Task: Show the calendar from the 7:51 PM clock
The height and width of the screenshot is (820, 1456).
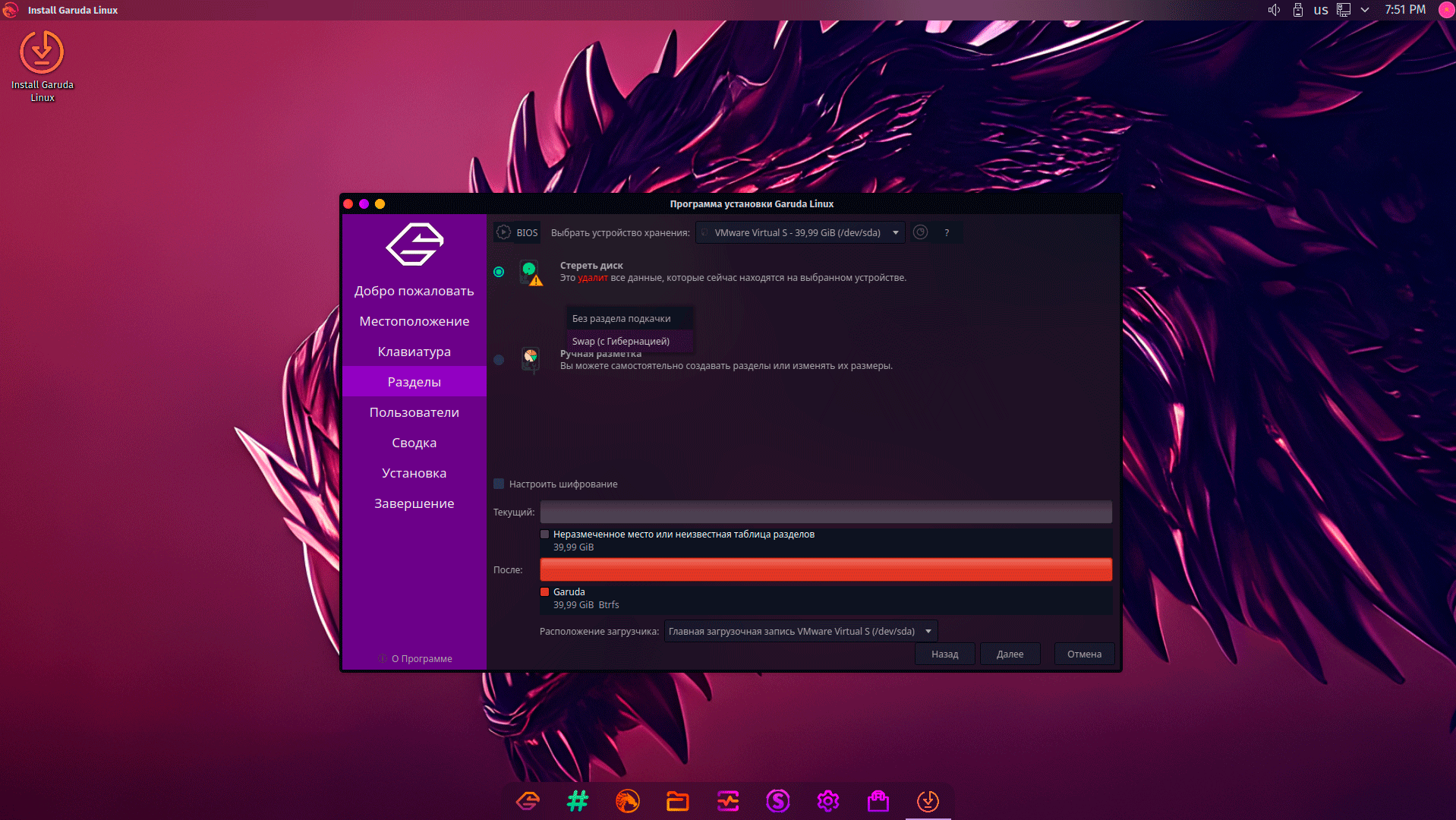Action: [x=1404, y=10]
